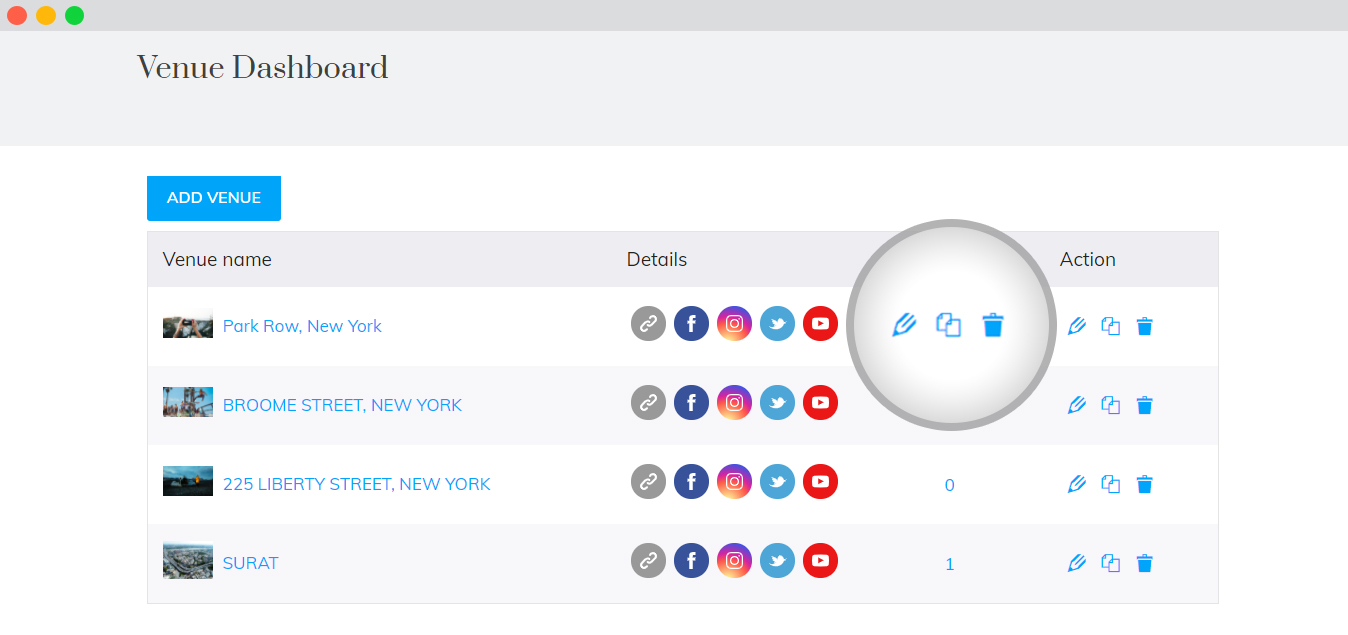Open the Park Row, New York venue link
Viewport: 1348px width, 635px height.
click(x=302, y=326)
